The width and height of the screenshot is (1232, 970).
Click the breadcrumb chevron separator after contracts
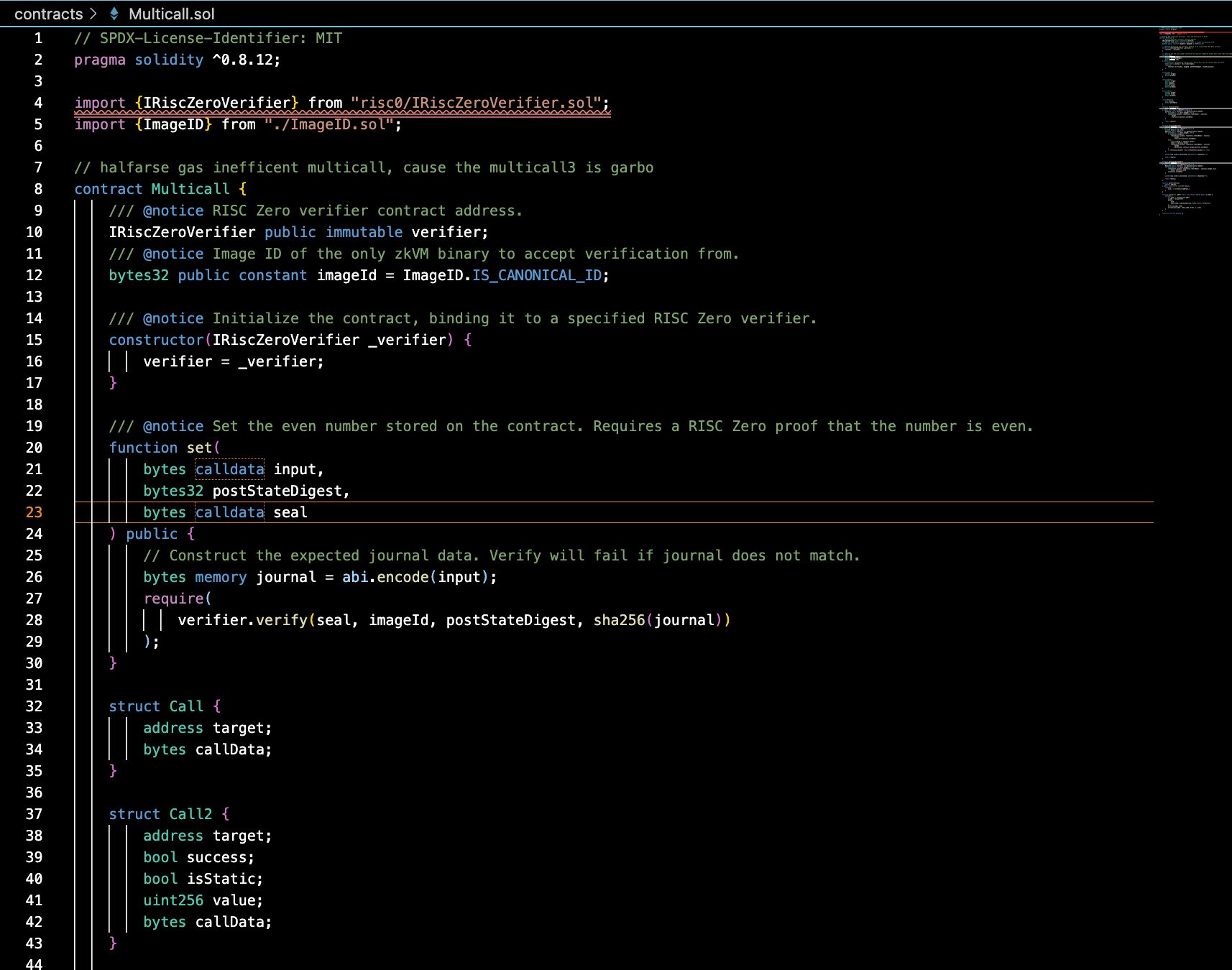pyautogui.click(x=93, y=14)
